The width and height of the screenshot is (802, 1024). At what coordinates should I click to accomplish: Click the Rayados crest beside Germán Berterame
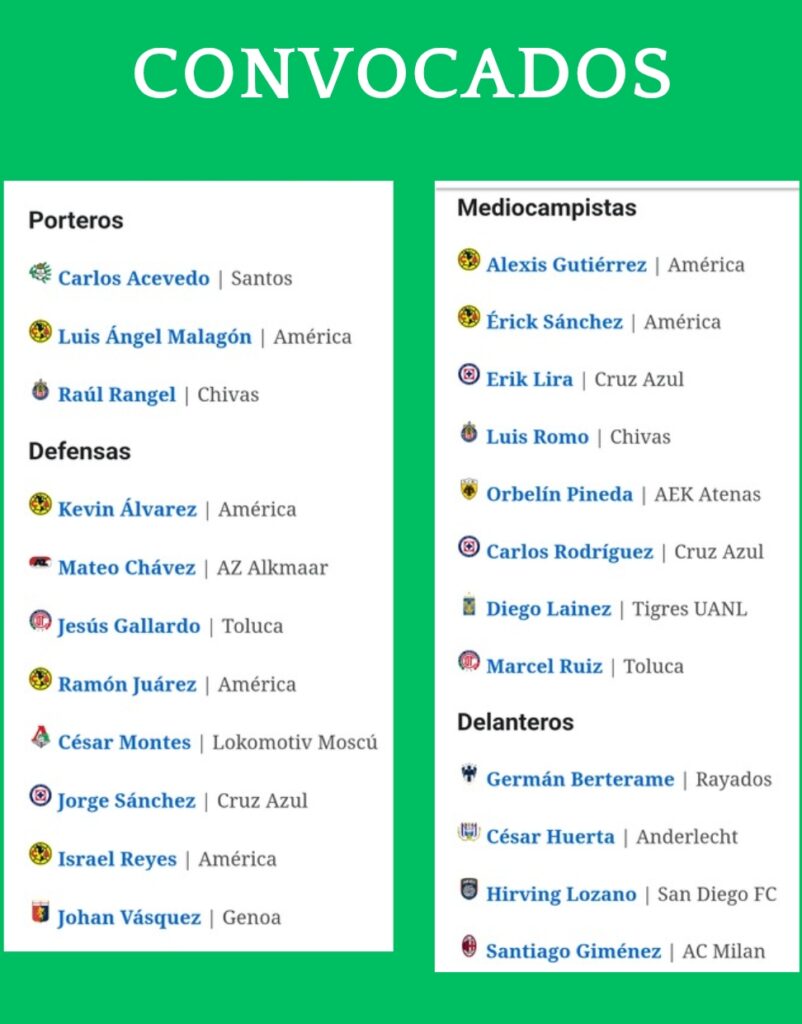pyautogui.click(x=469, y=775)
